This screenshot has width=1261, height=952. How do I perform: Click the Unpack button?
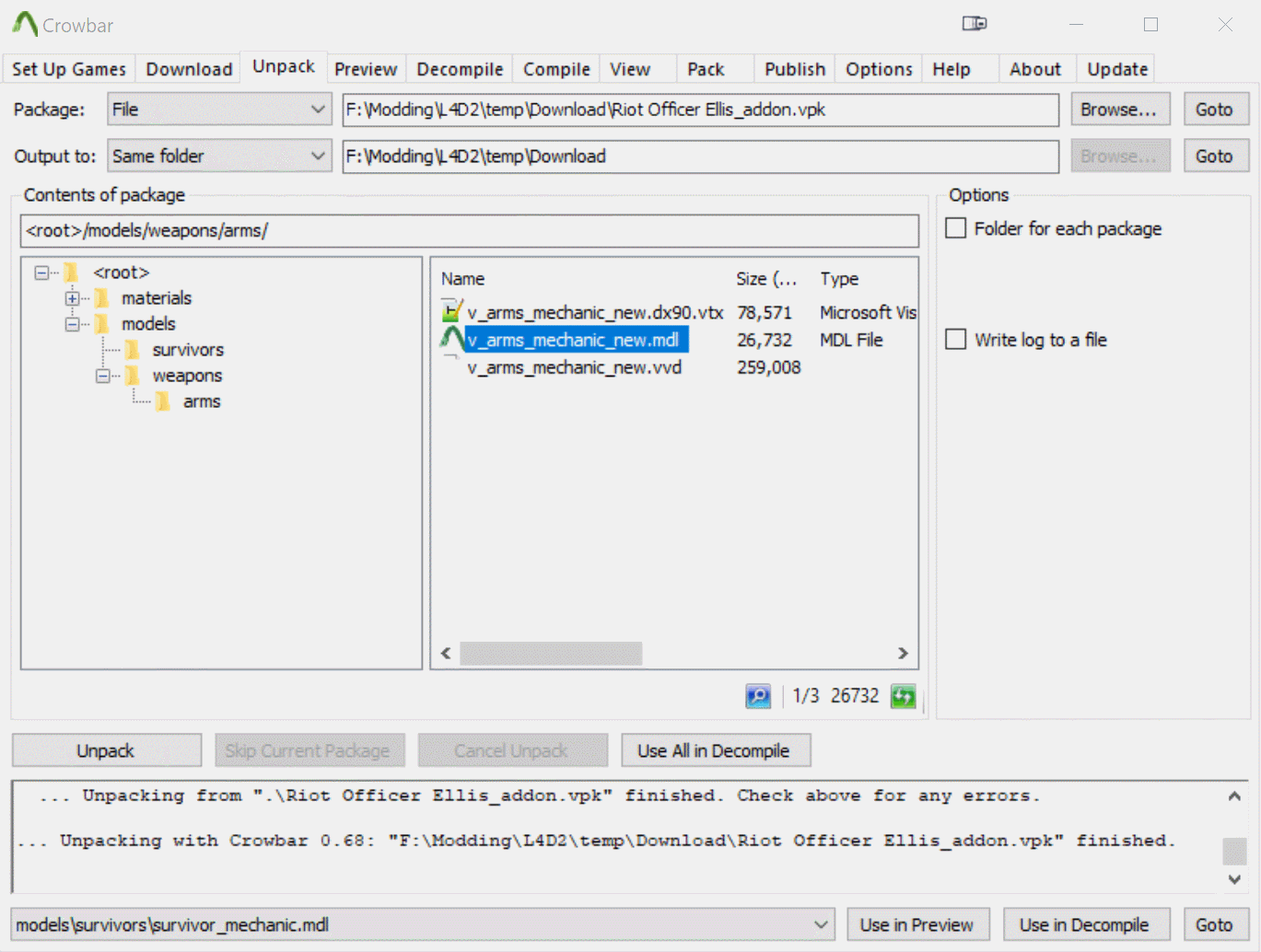click(106, 750)
